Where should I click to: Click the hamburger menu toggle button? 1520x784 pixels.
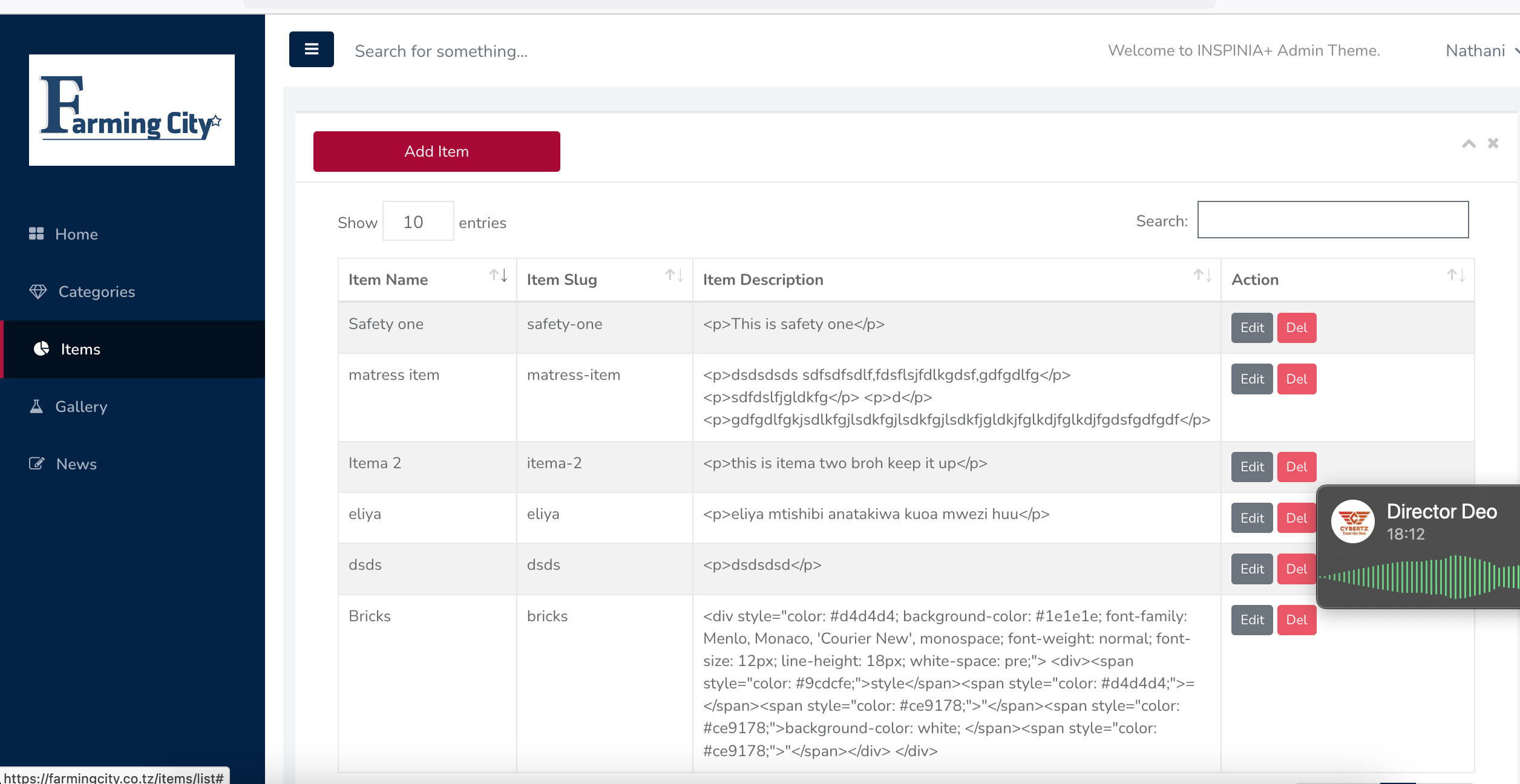click(311, 49)
